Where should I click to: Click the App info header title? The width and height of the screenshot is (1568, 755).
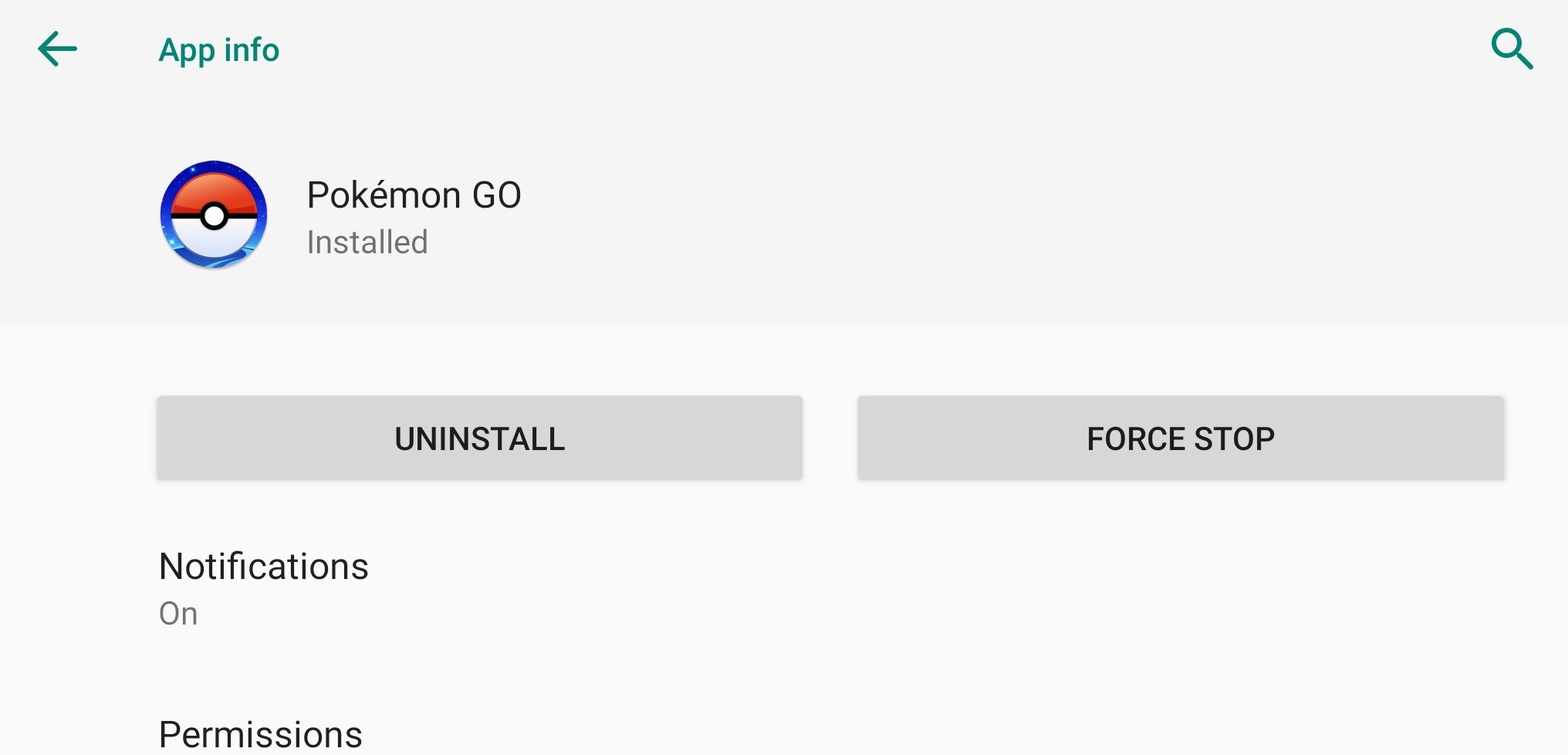pos(218,50)
